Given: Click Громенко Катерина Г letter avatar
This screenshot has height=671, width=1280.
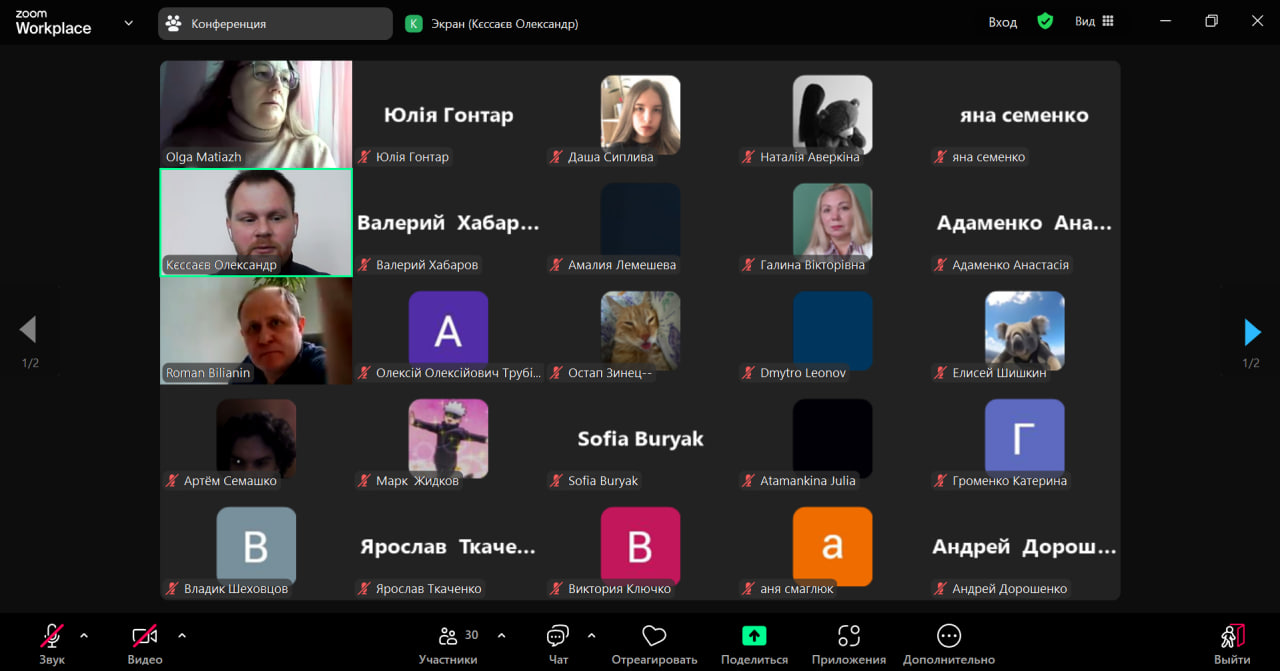Looking at the screenshot, I should pos(1024,437).
